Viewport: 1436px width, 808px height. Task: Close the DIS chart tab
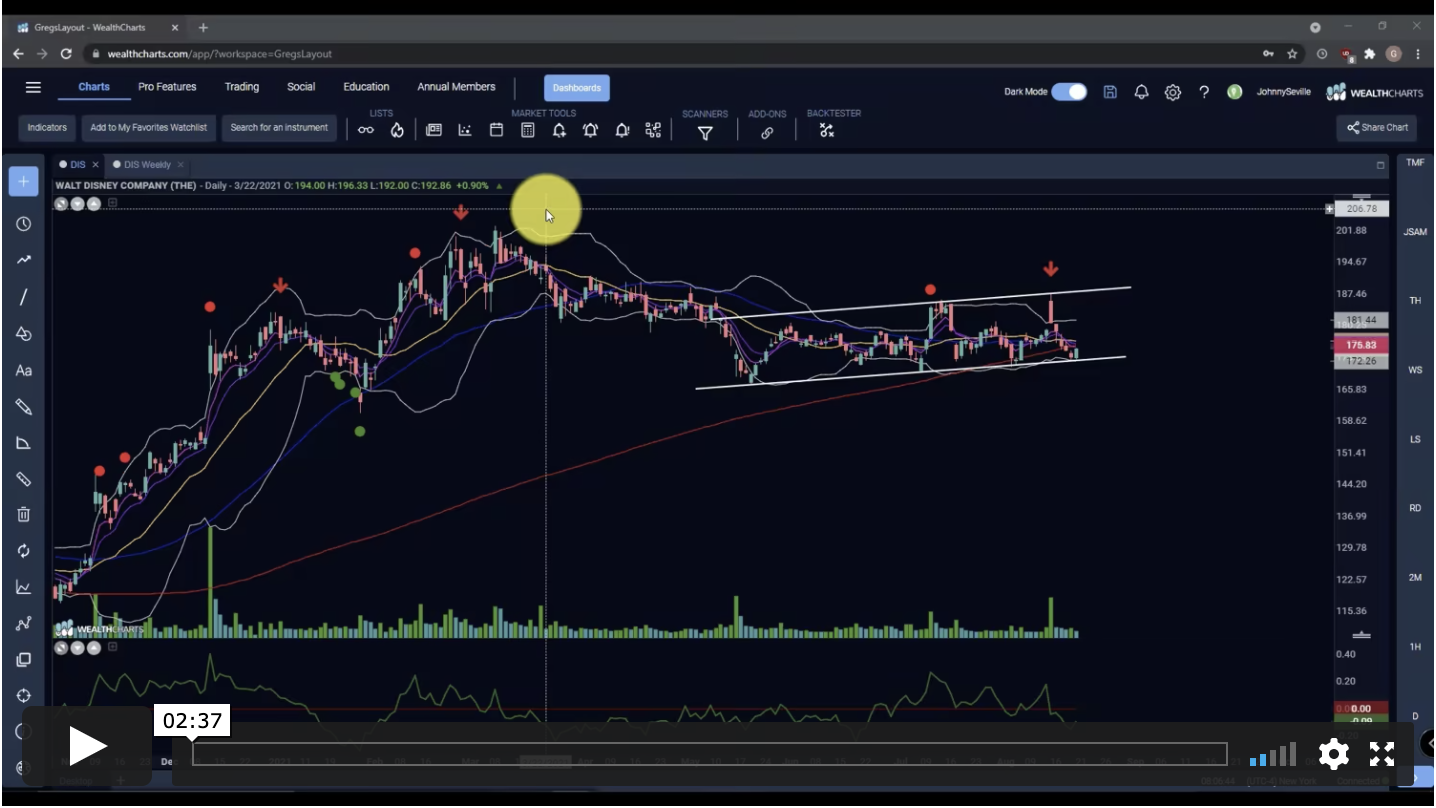coord(96,165)
